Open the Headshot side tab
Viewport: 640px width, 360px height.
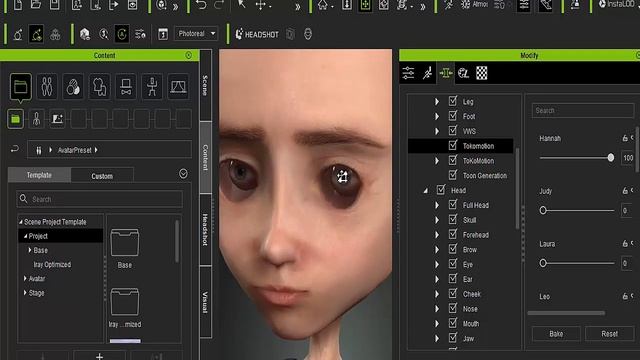(205, 229)
